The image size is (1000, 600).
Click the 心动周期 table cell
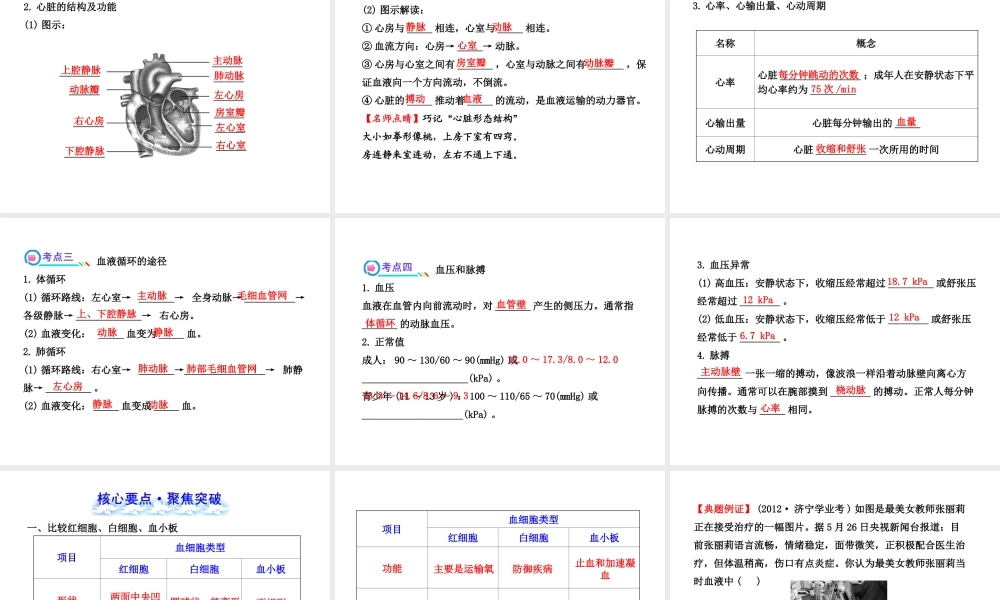pos(725,149)
